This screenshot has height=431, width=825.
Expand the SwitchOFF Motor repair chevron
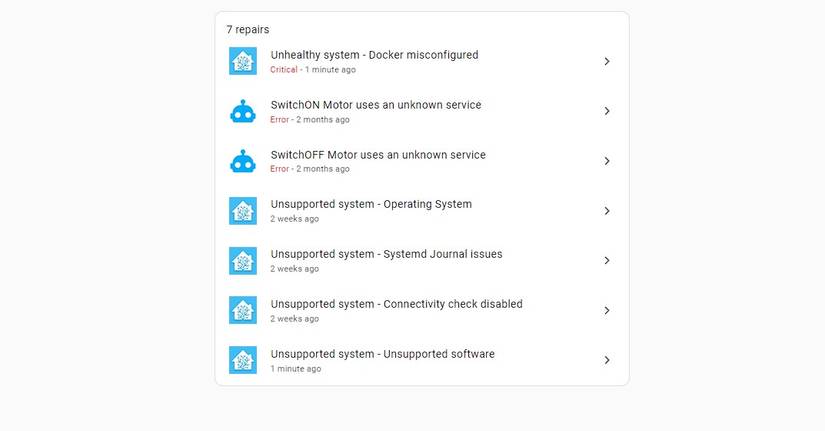(x=606, y=161)
